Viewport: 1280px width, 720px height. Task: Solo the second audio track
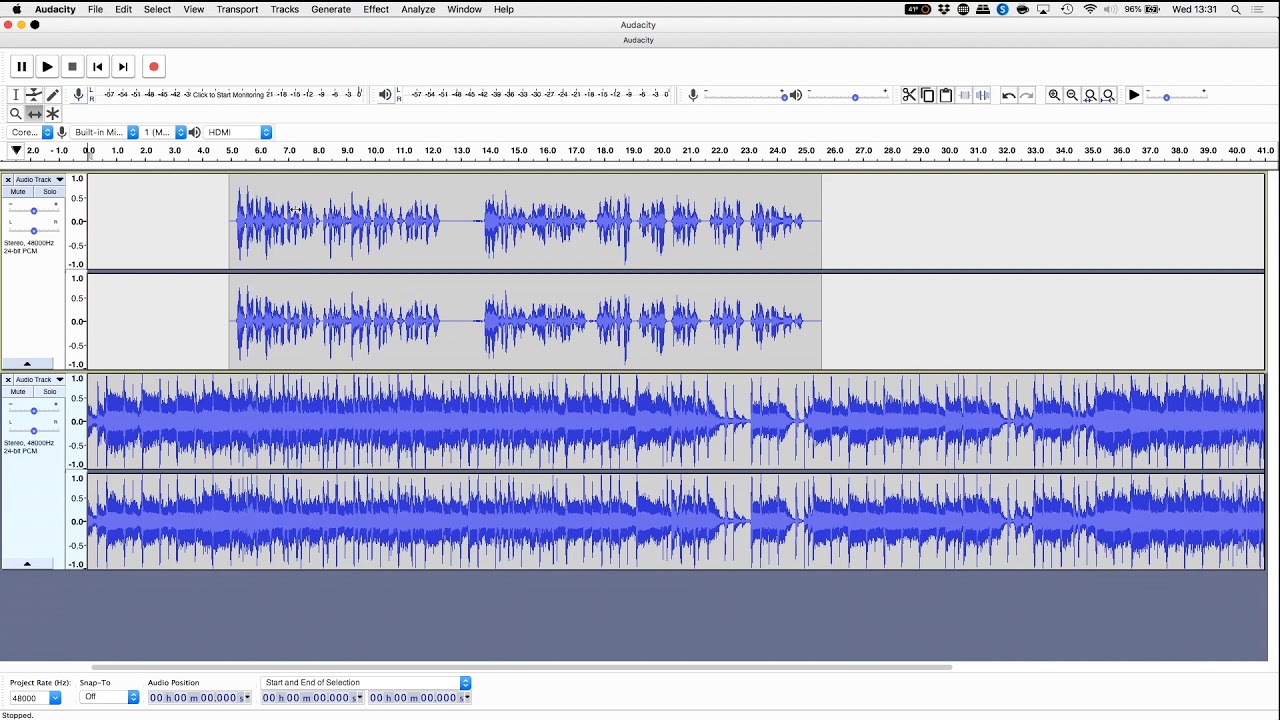pos(49,392)
